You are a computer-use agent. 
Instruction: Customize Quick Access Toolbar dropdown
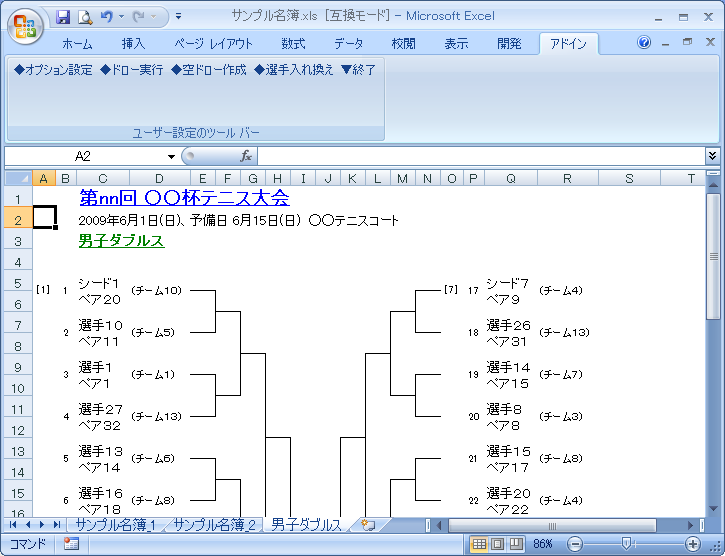pos(178,17)
